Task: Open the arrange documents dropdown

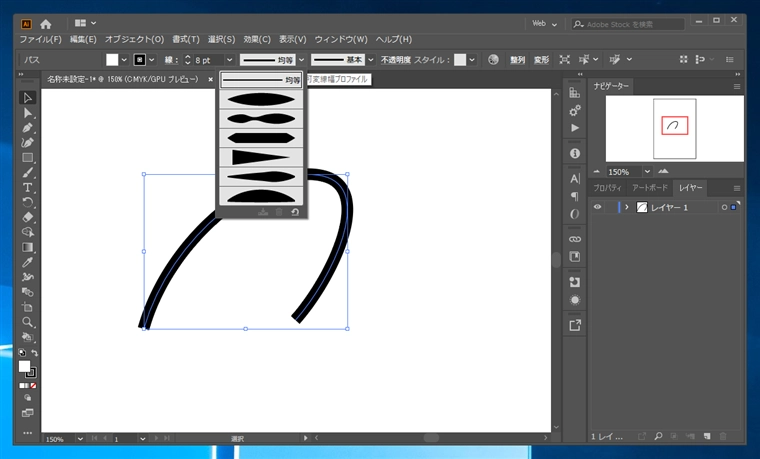Action: pyautogui.click(x=85, y=23)
